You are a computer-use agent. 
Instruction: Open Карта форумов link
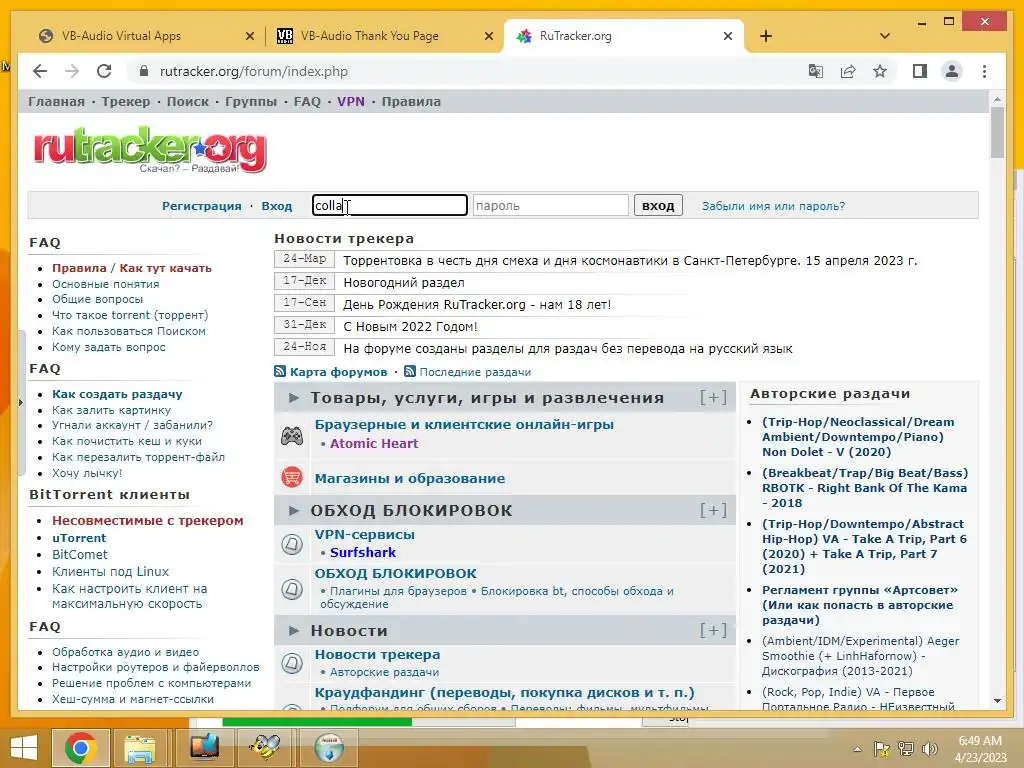[338, 372]
